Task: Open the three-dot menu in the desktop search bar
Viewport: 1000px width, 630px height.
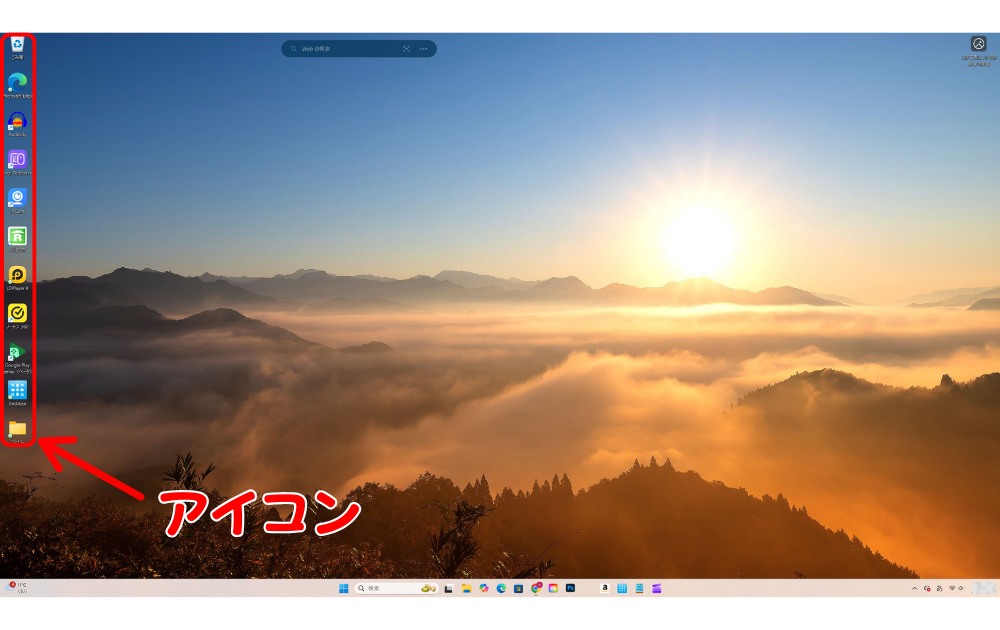Action: click(x=424, y=48)
